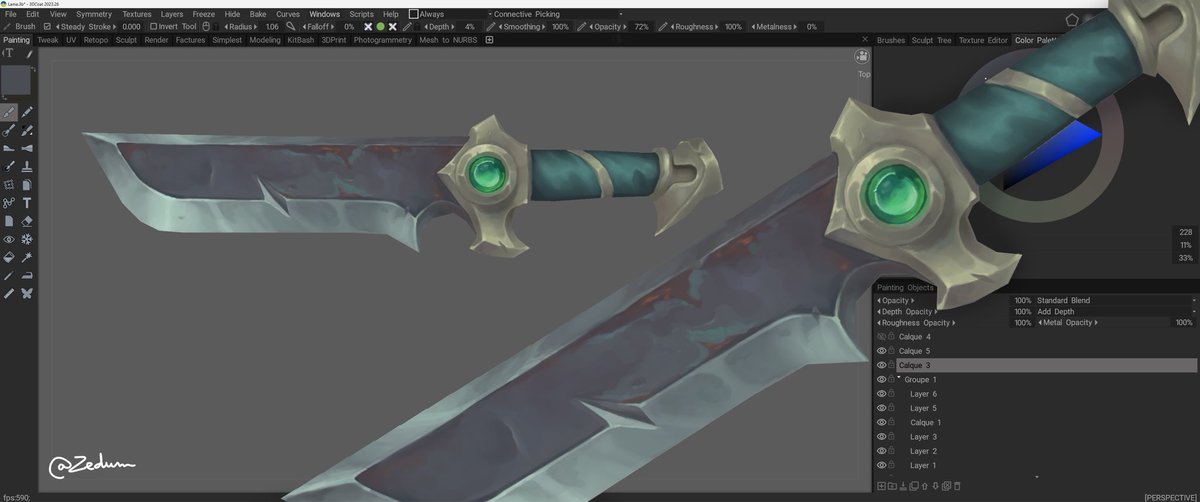This screenshot has width=1200, height=502.
Task: Add new room tab with plus icon
Action: [489, 40]
